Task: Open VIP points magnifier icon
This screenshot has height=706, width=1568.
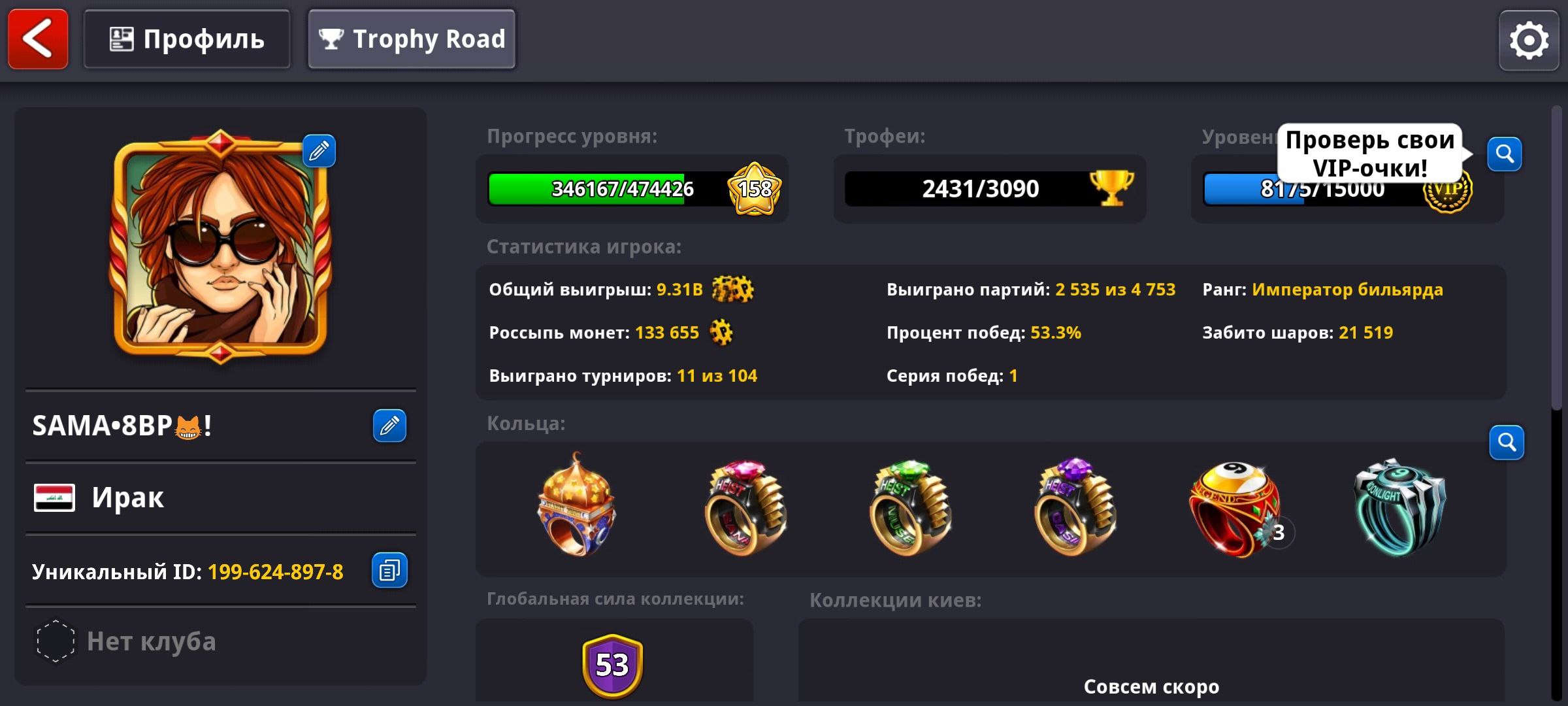Action: (1505, 154)
